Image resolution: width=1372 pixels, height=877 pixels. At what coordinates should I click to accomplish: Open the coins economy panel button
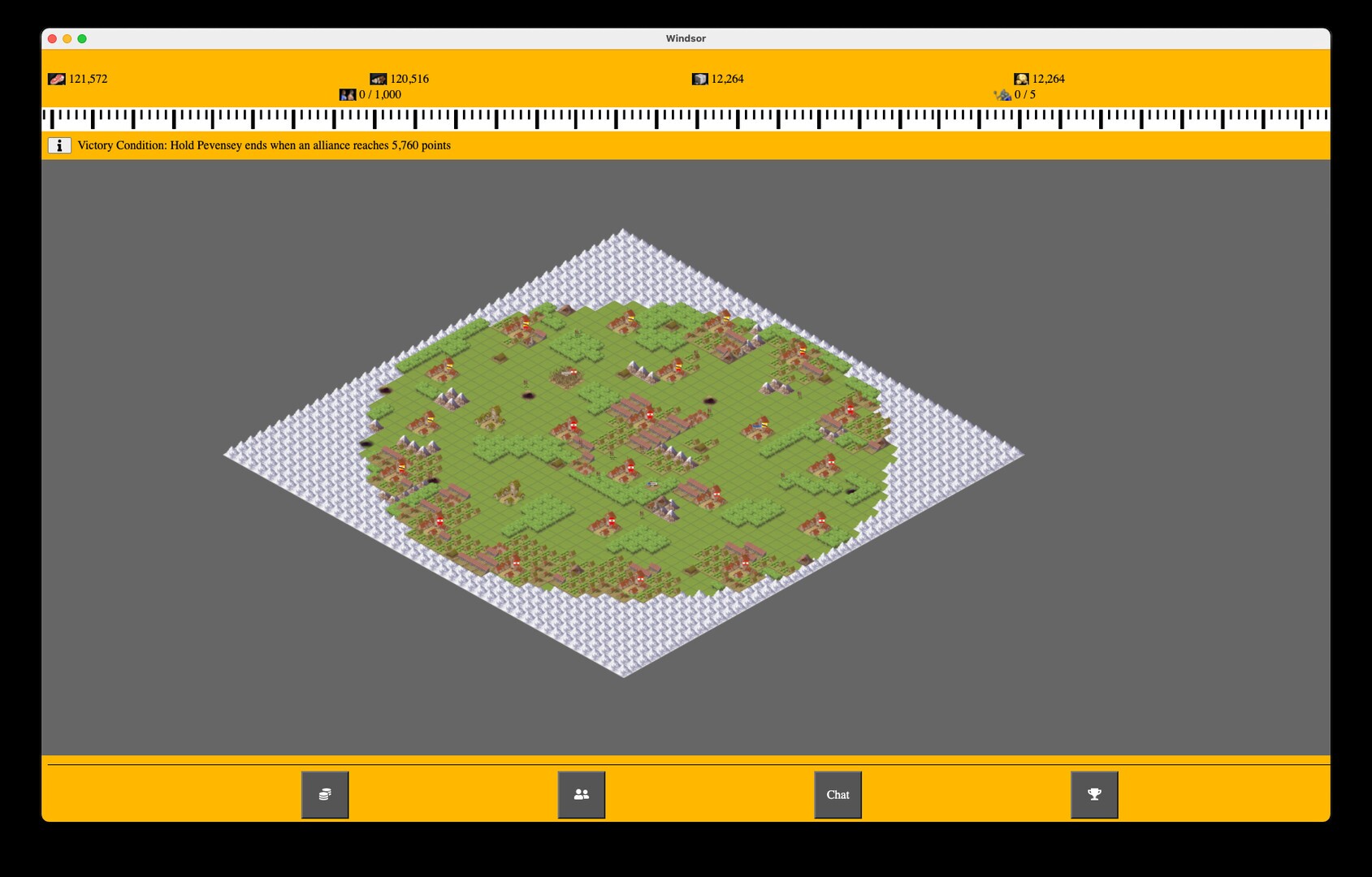325,794
